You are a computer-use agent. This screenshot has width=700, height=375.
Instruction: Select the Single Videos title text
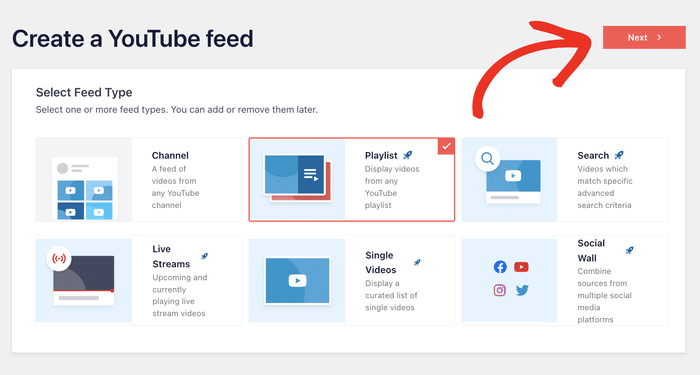click(x=381, y=262)
